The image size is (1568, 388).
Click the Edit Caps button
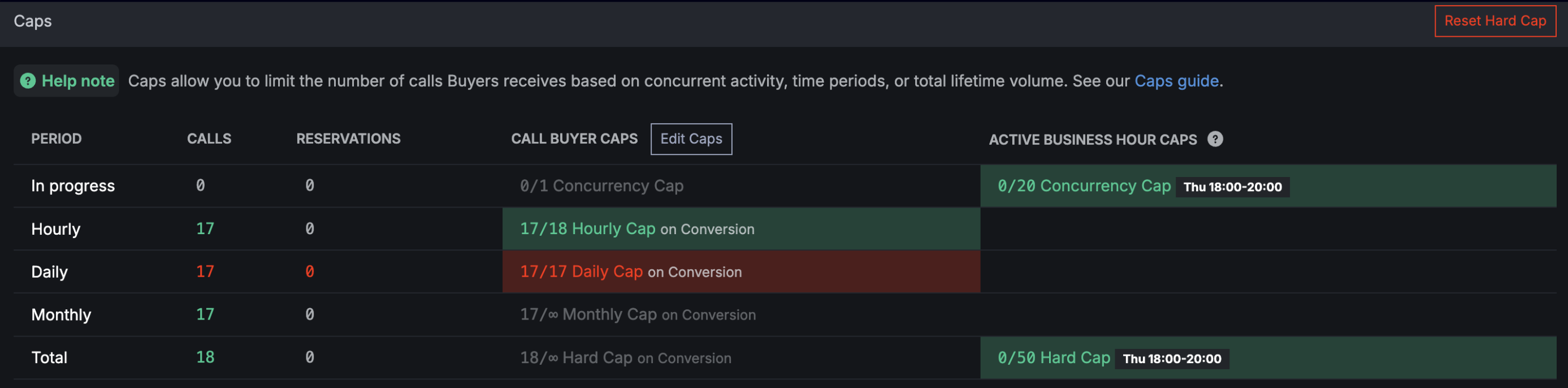point(691,139)
